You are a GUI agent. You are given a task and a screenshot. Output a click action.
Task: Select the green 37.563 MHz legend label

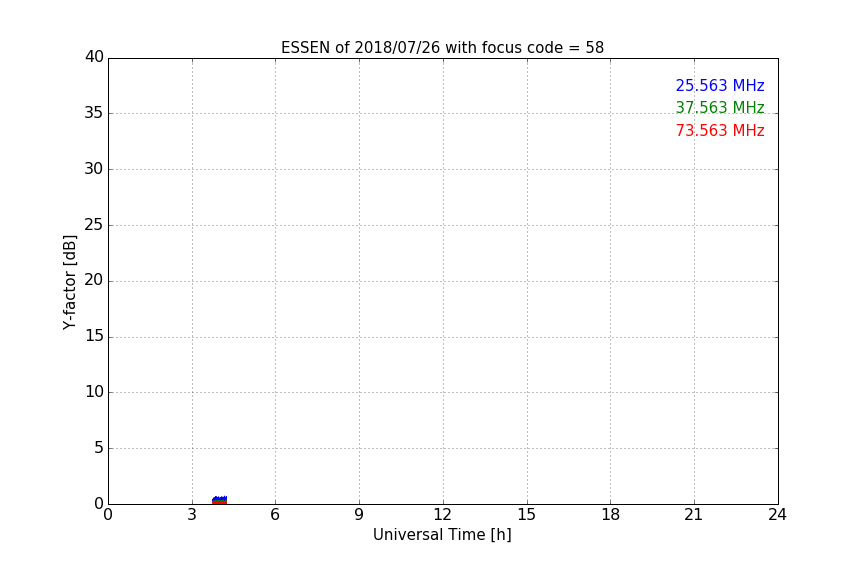(720, 107)
